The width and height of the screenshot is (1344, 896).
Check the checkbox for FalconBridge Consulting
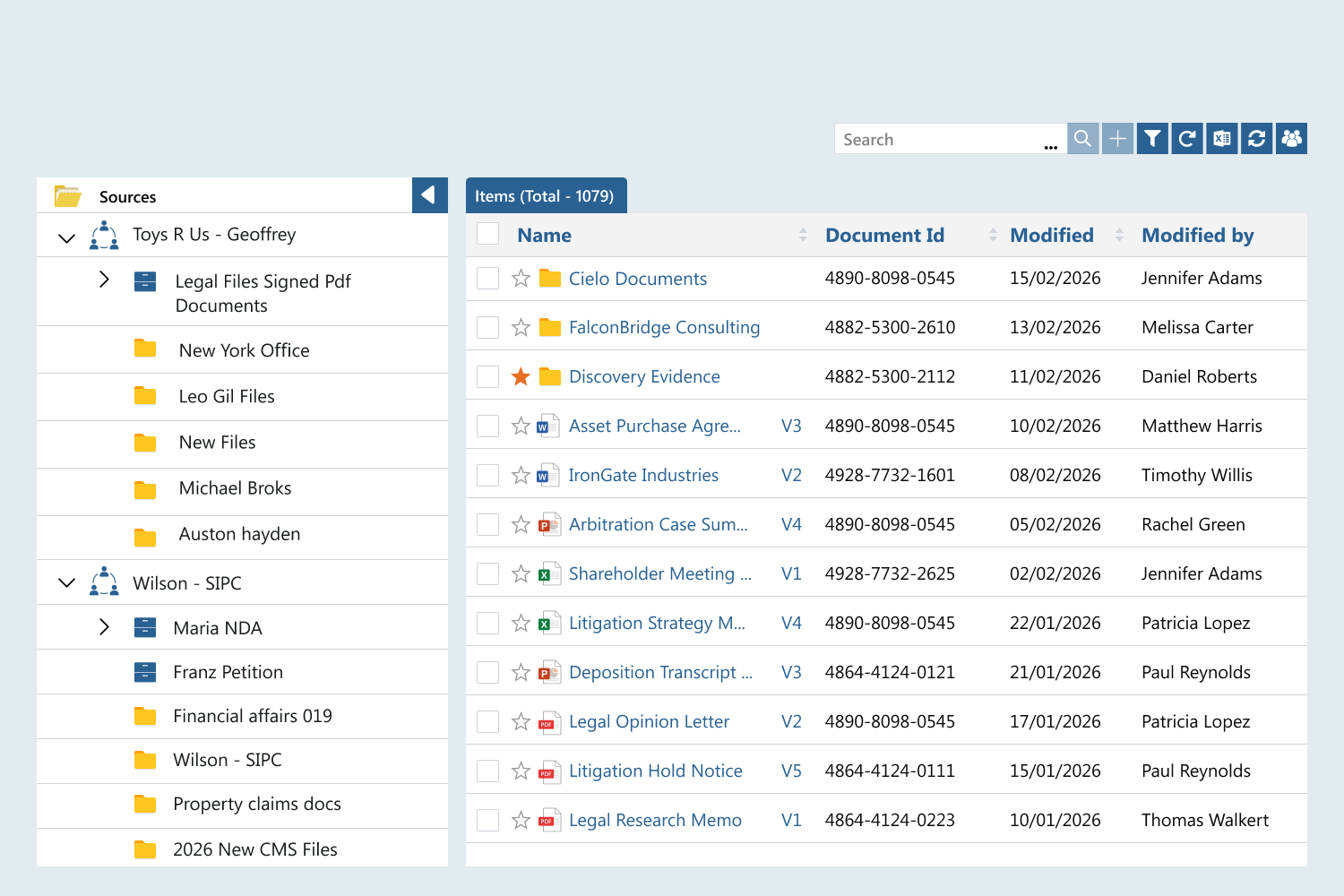[487, 326]
